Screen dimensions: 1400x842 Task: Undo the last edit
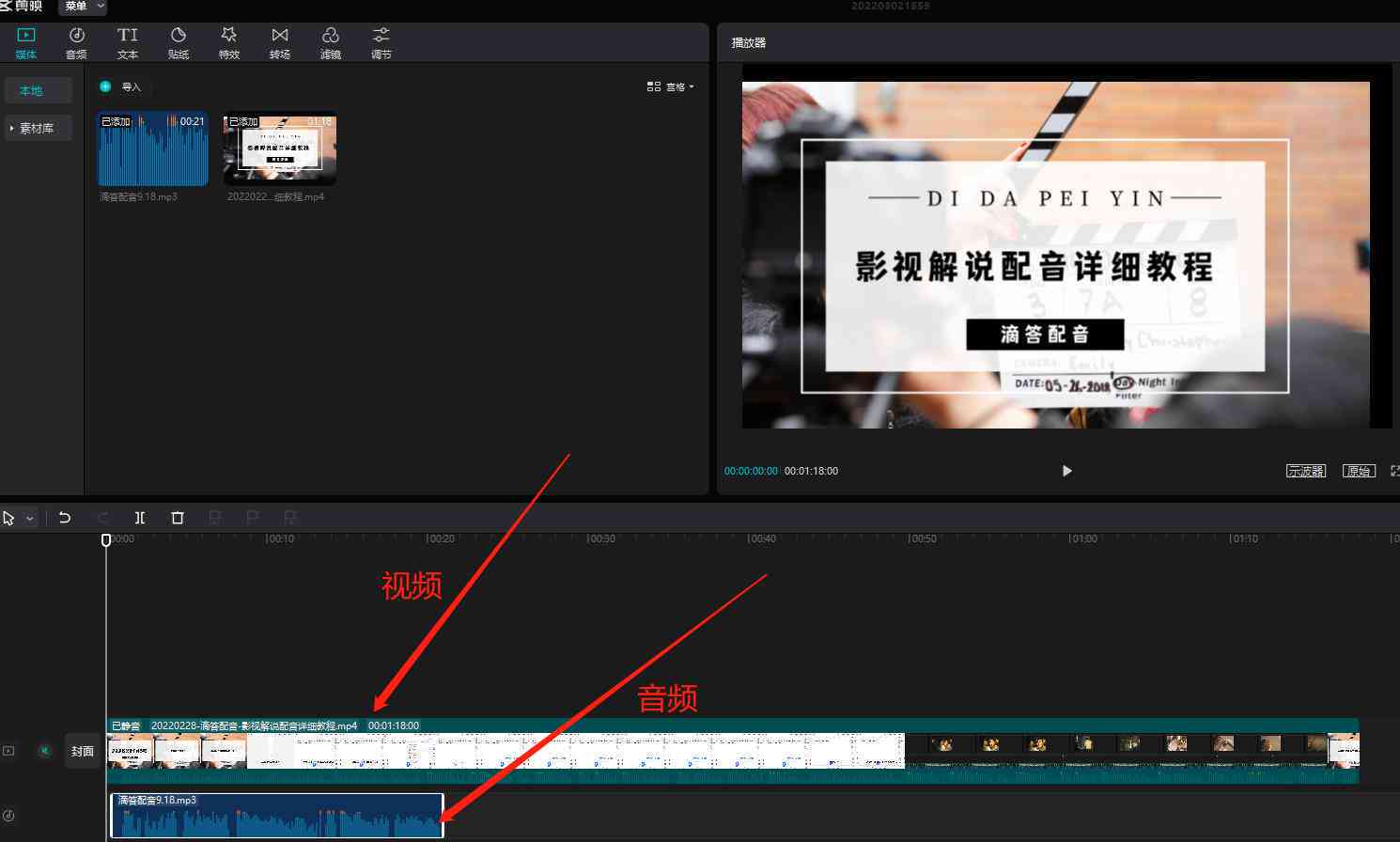[65, 518]
